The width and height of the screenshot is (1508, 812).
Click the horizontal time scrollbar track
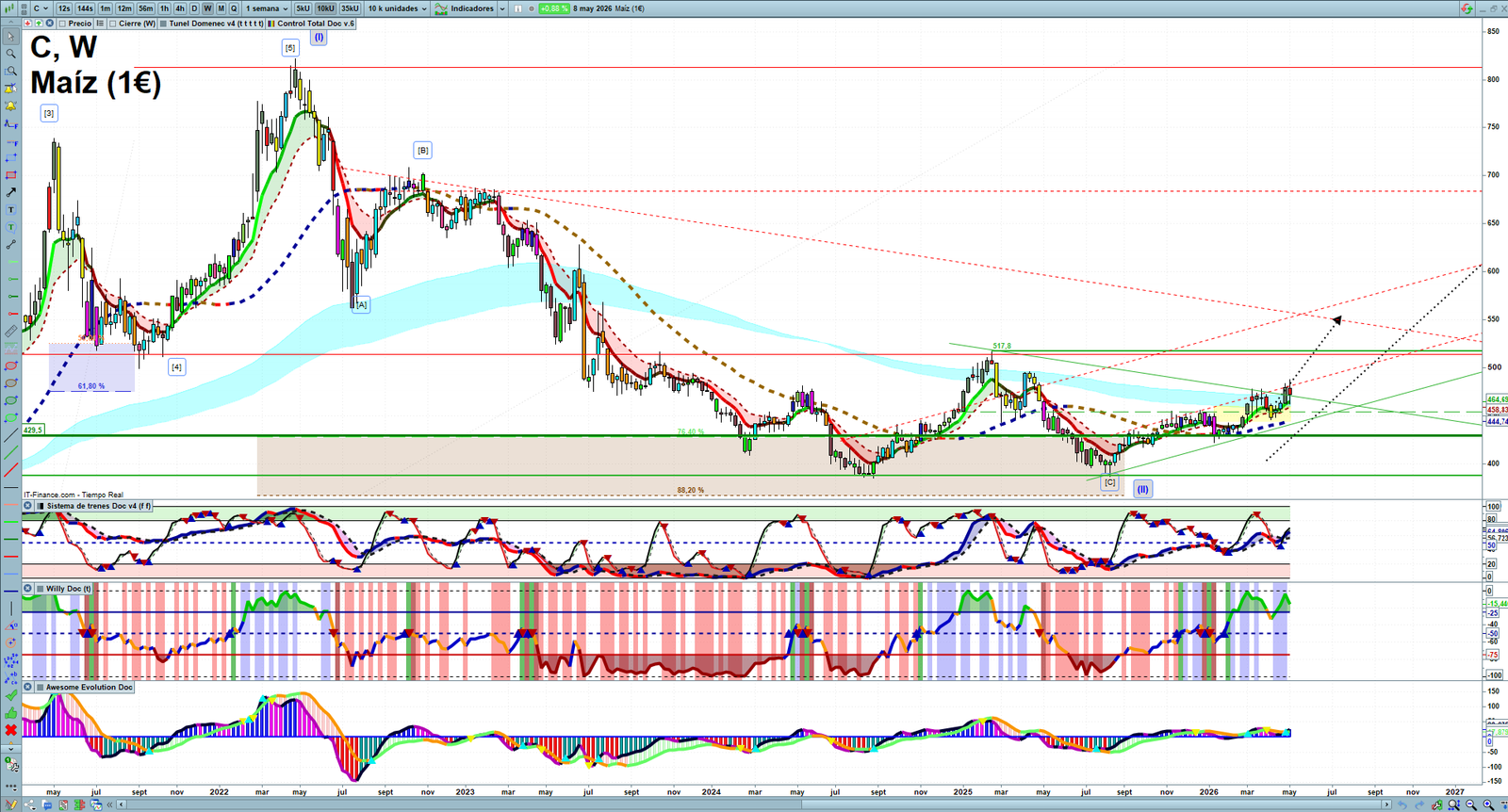pos(754,804)
